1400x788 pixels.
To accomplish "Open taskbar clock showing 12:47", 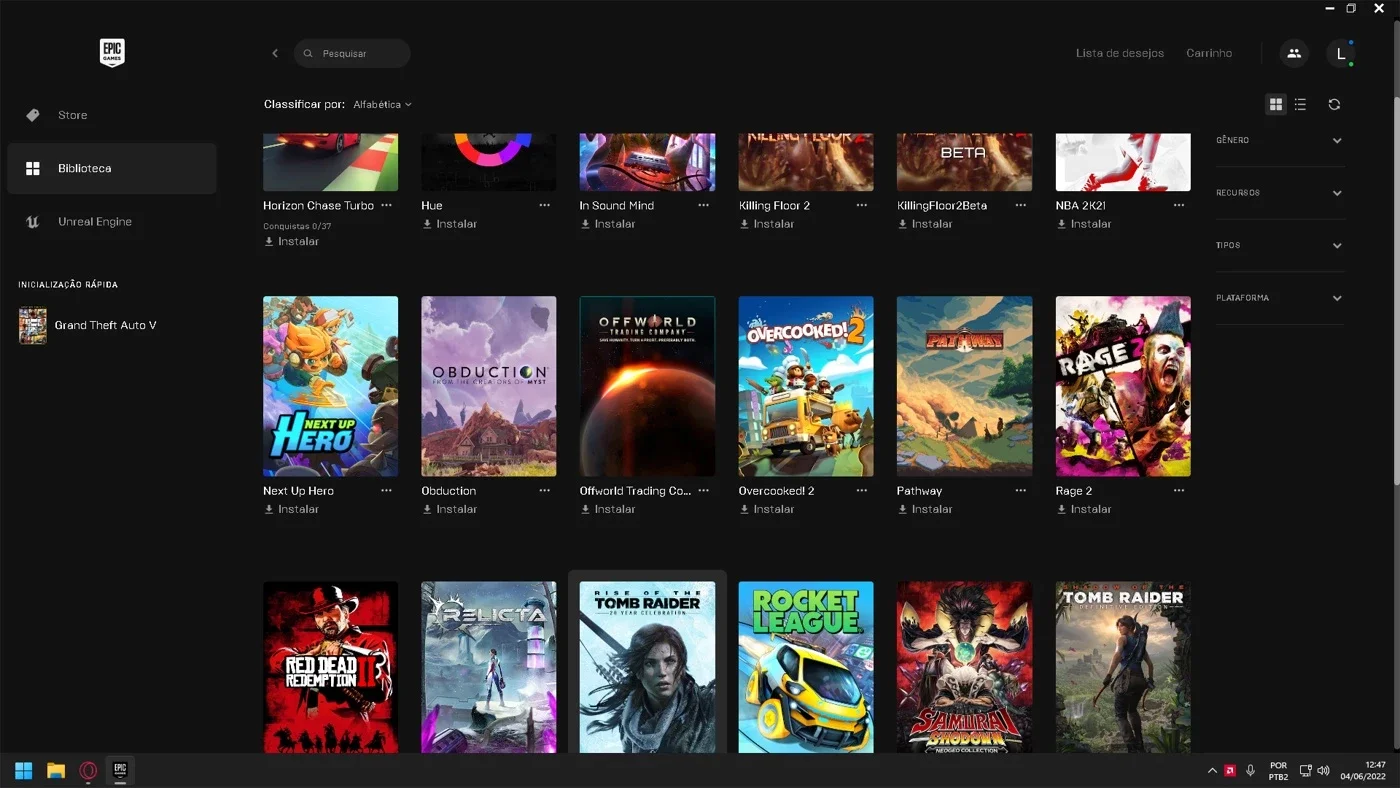I will click(x=1362, y=770).
